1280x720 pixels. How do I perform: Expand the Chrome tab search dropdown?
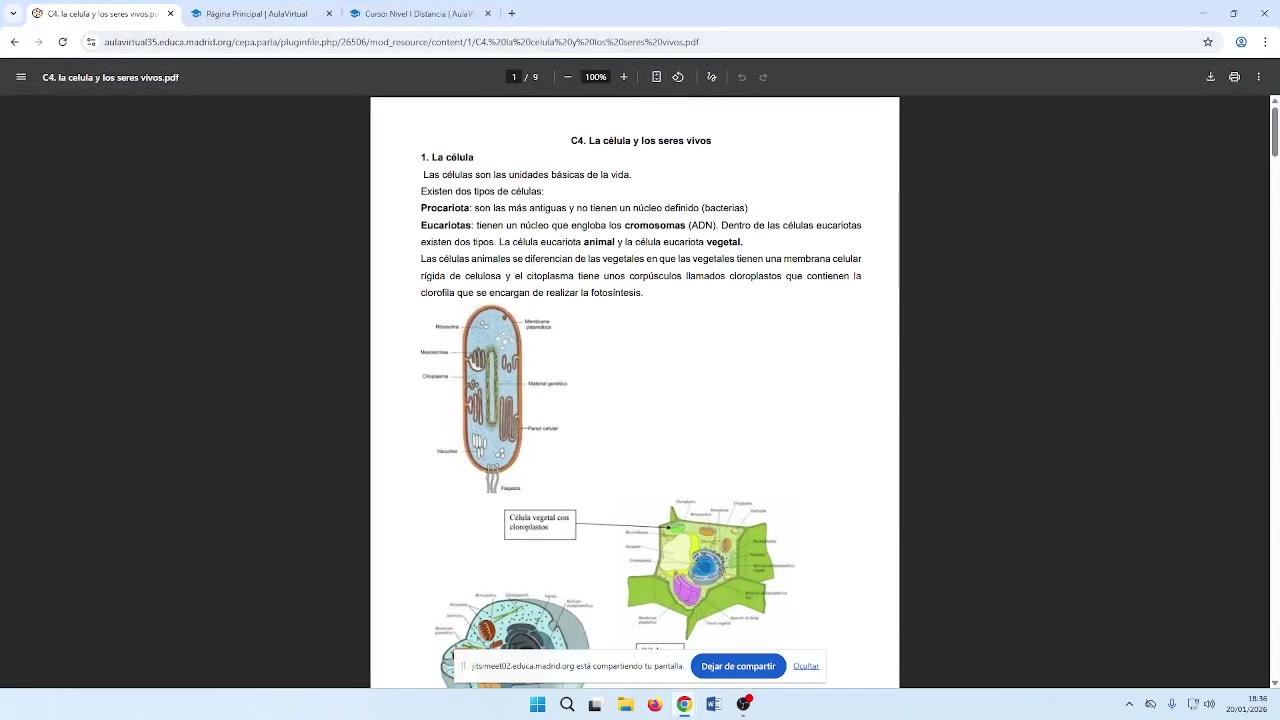click(13, 14)
